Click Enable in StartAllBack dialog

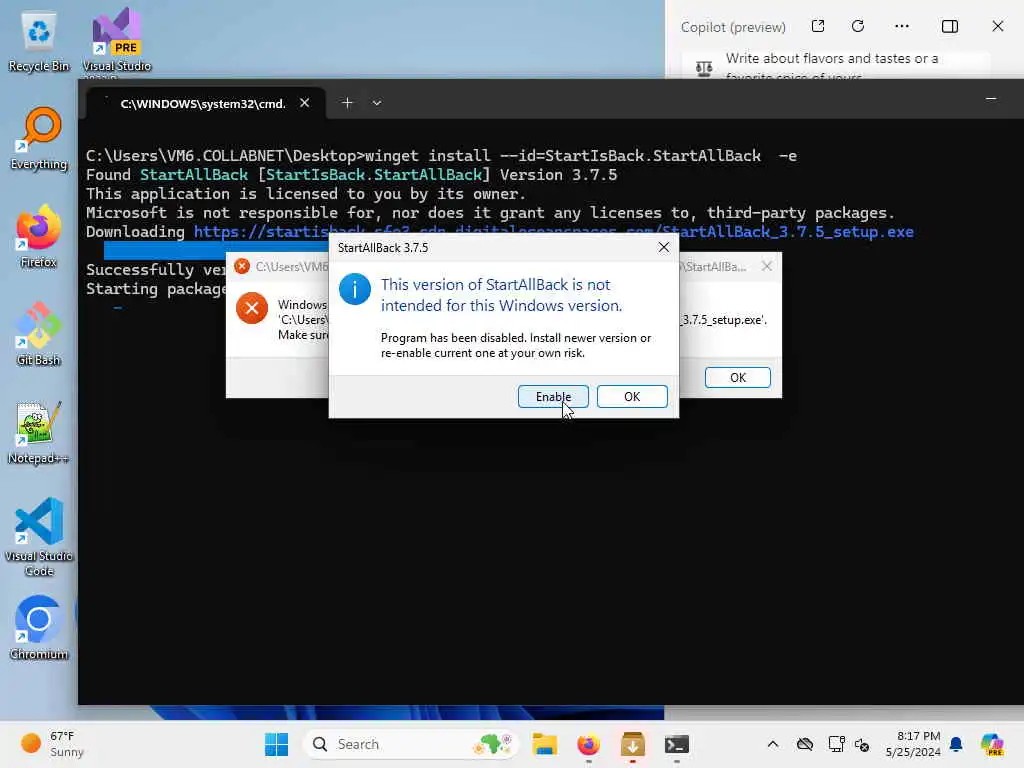click(552, 396)
